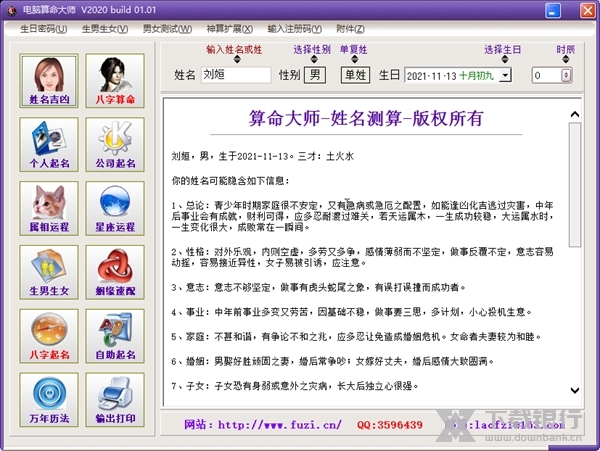The height and width of the screenshot is (451, 600).
Task: Click the 时辰 hour value field
Action: [x=547, y=75]
